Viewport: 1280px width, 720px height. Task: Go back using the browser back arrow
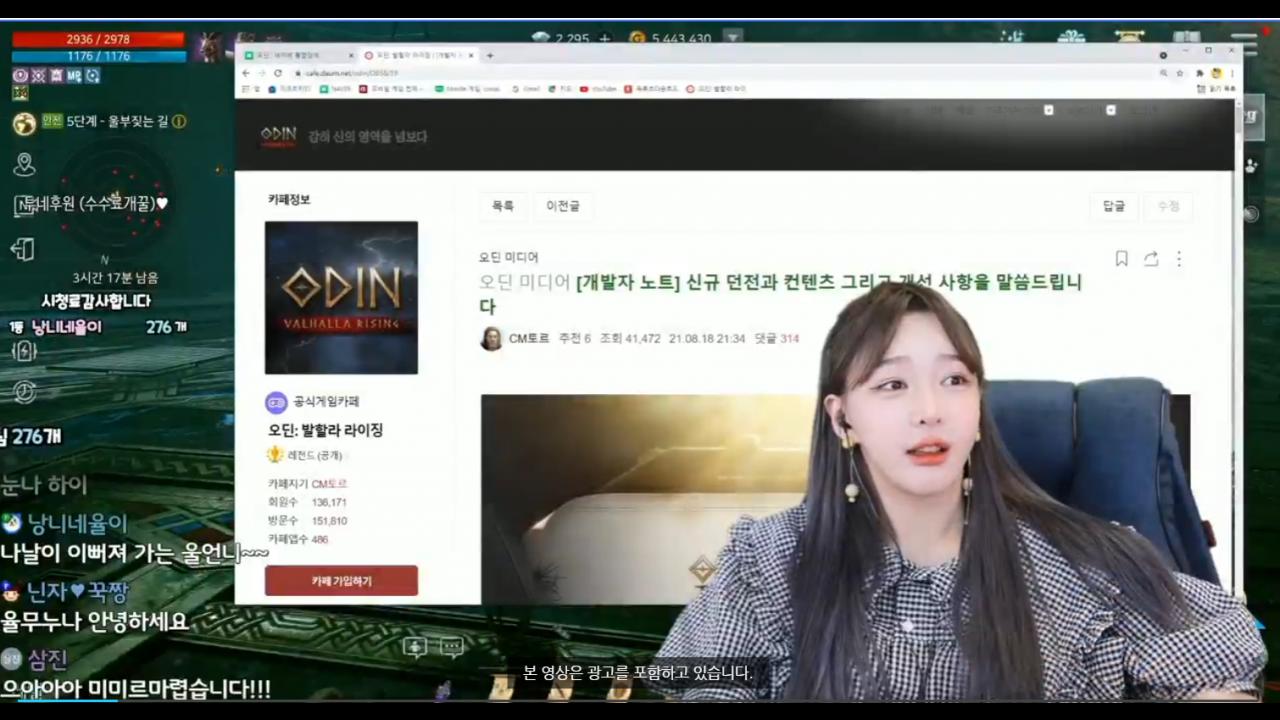click(246, 71)
